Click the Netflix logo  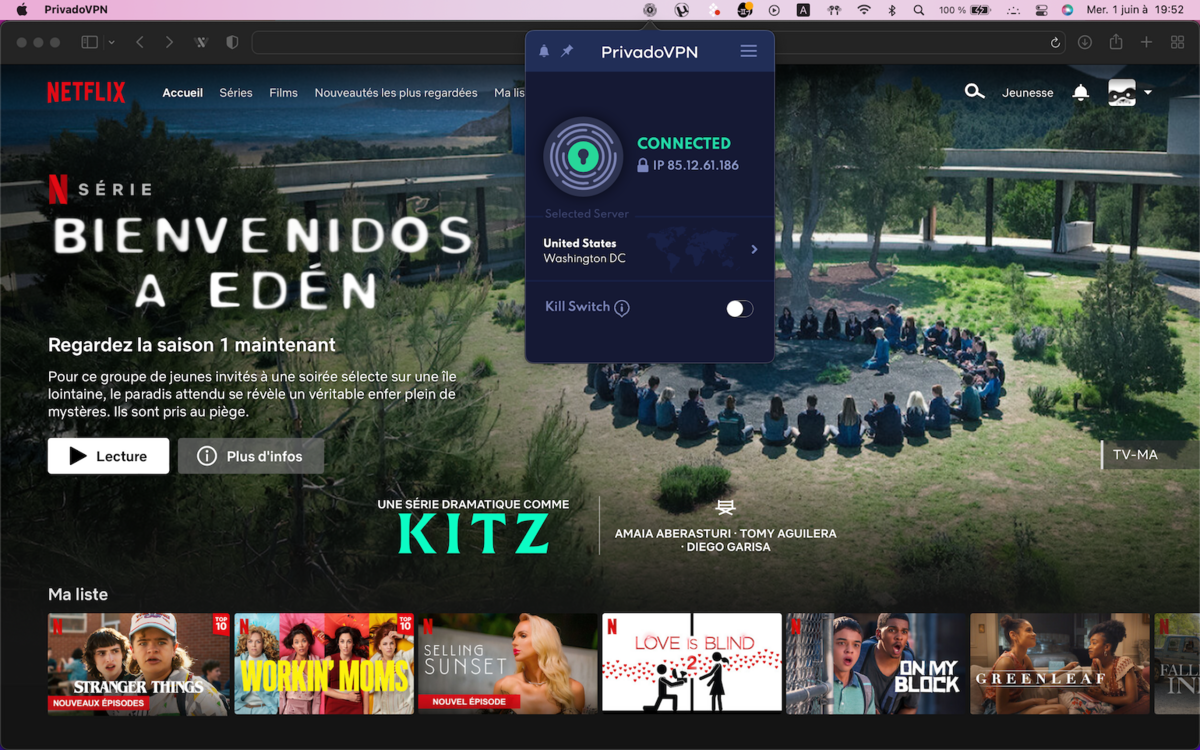[x=86, y=93]
